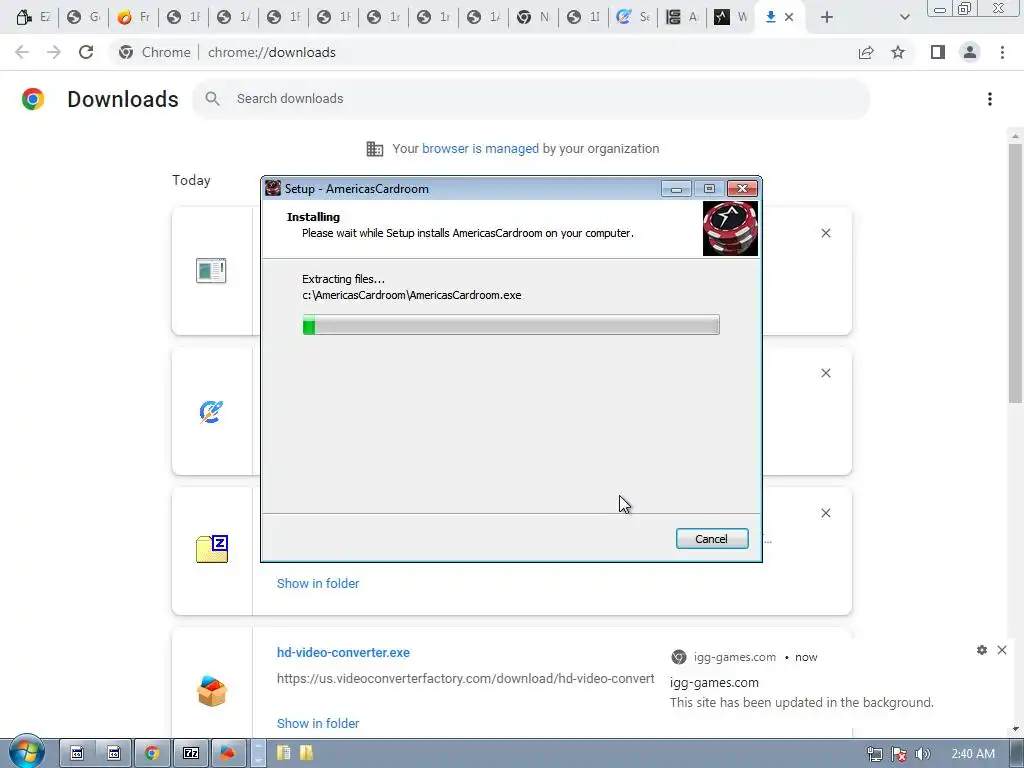This screenshot has height=768, width=1024.
Task: Click the hd-video-converter box icon
Action: tap(212, 690)
